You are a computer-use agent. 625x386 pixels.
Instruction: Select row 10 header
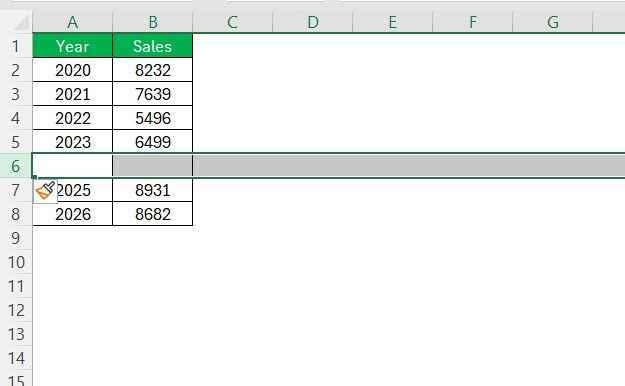click(x=16, y=262)
